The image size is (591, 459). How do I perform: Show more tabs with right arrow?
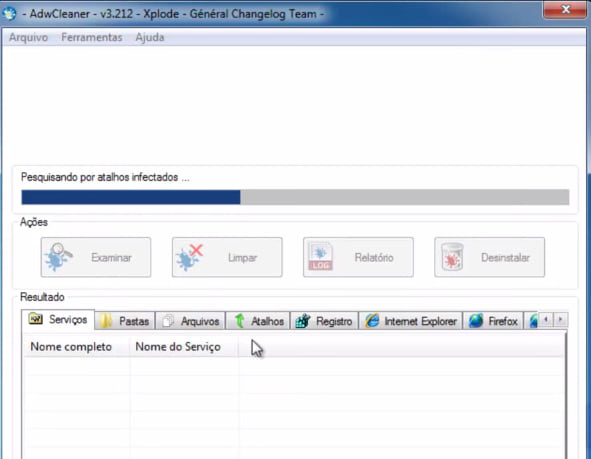pyautogui.click(x=560, y=320)
